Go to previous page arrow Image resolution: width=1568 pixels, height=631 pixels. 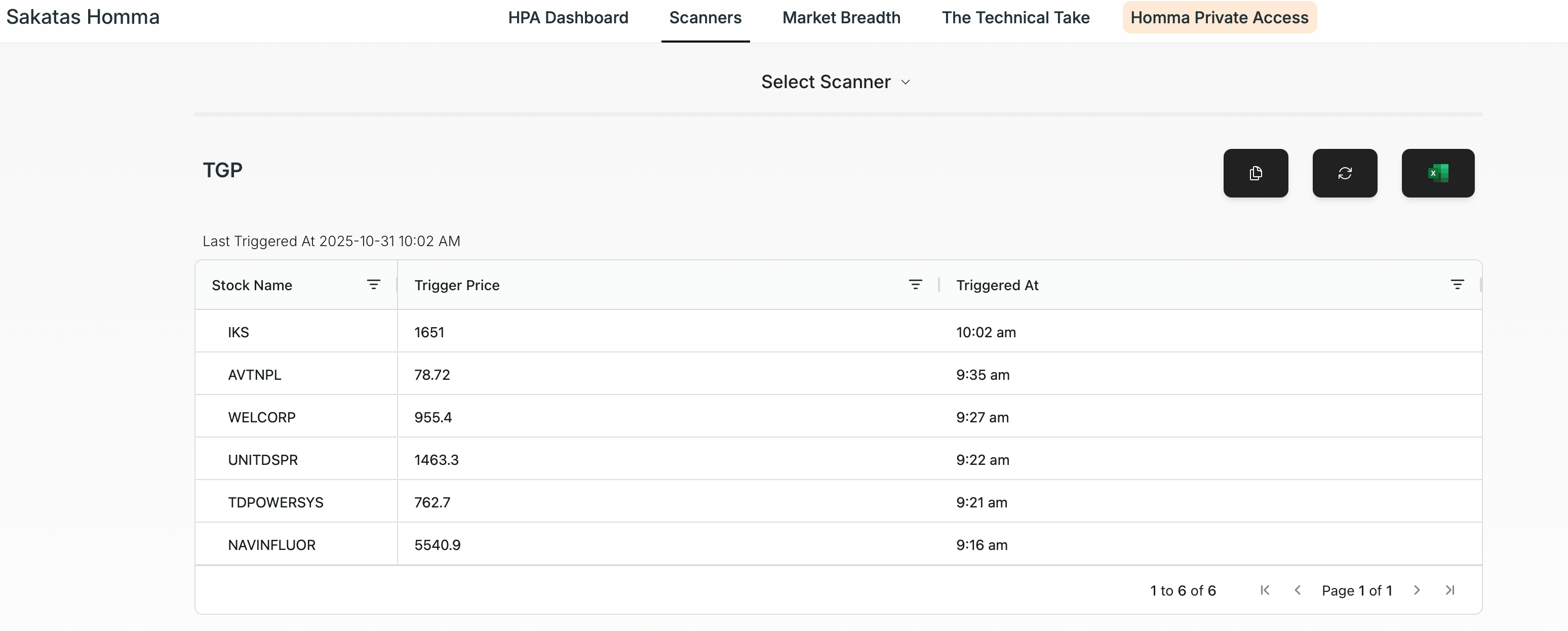1297,590
